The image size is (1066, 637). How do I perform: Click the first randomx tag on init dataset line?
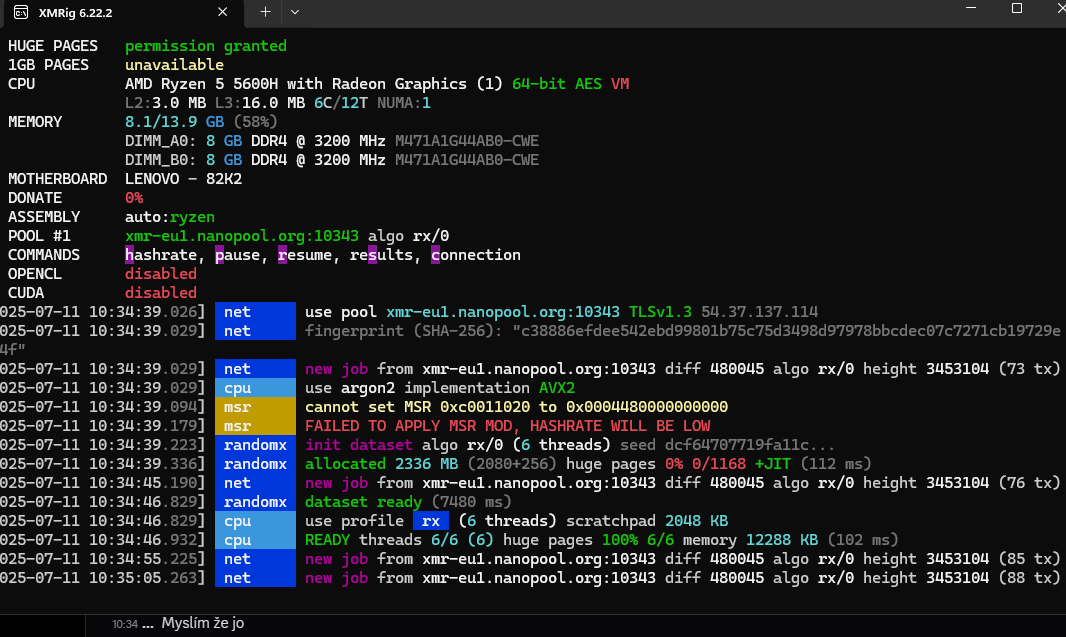pos(255,445)
